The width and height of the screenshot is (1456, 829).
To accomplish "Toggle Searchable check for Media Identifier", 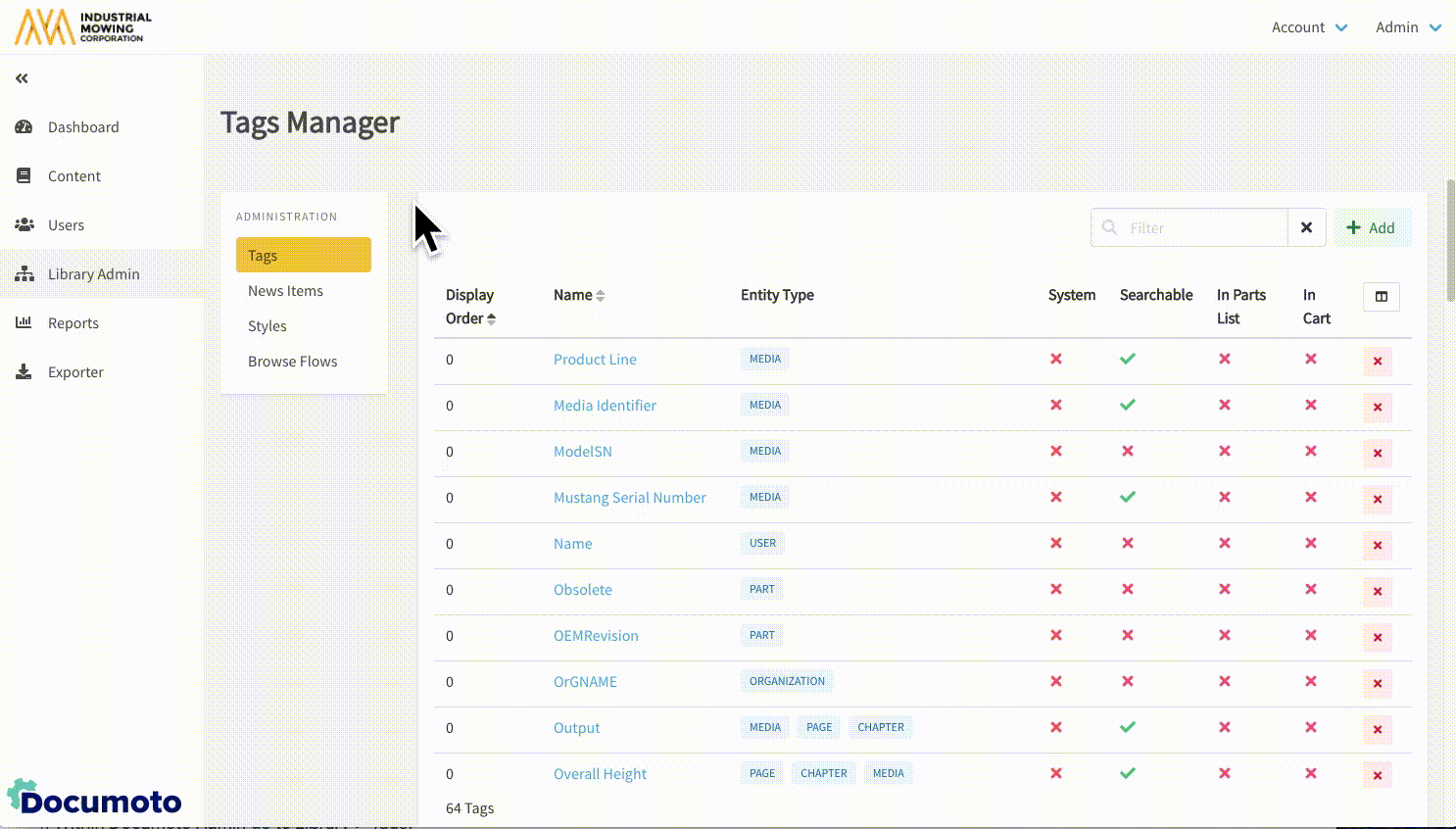I will (1128, 405).
